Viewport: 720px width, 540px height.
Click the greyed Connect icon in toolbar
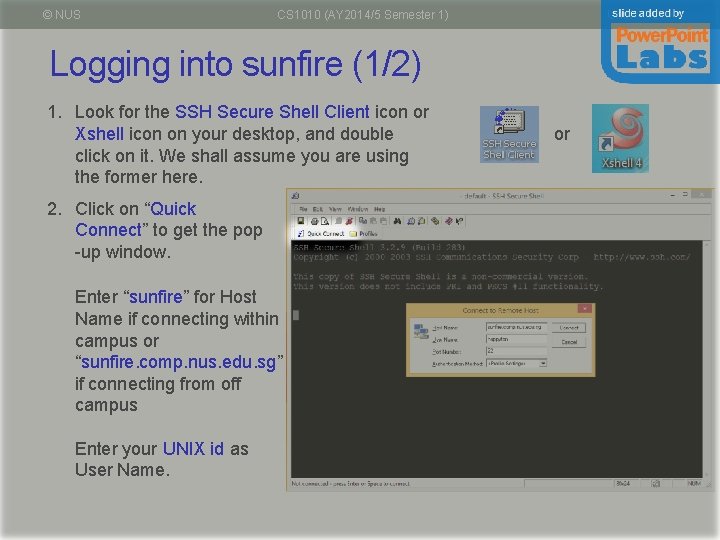point(339,221)
